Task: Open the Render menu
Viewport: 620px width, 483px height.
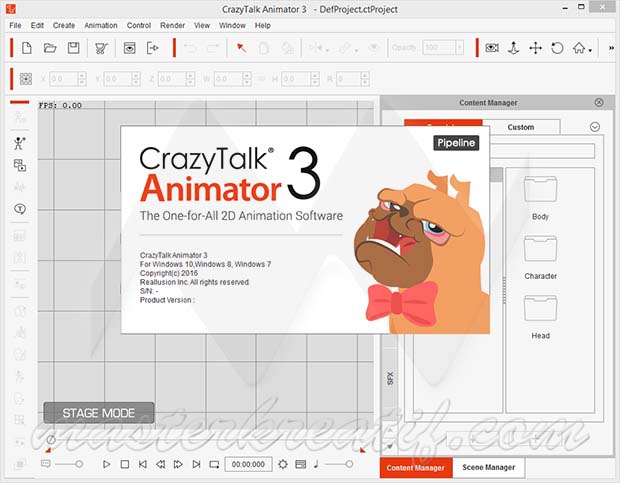Action: tap(172, 25)
